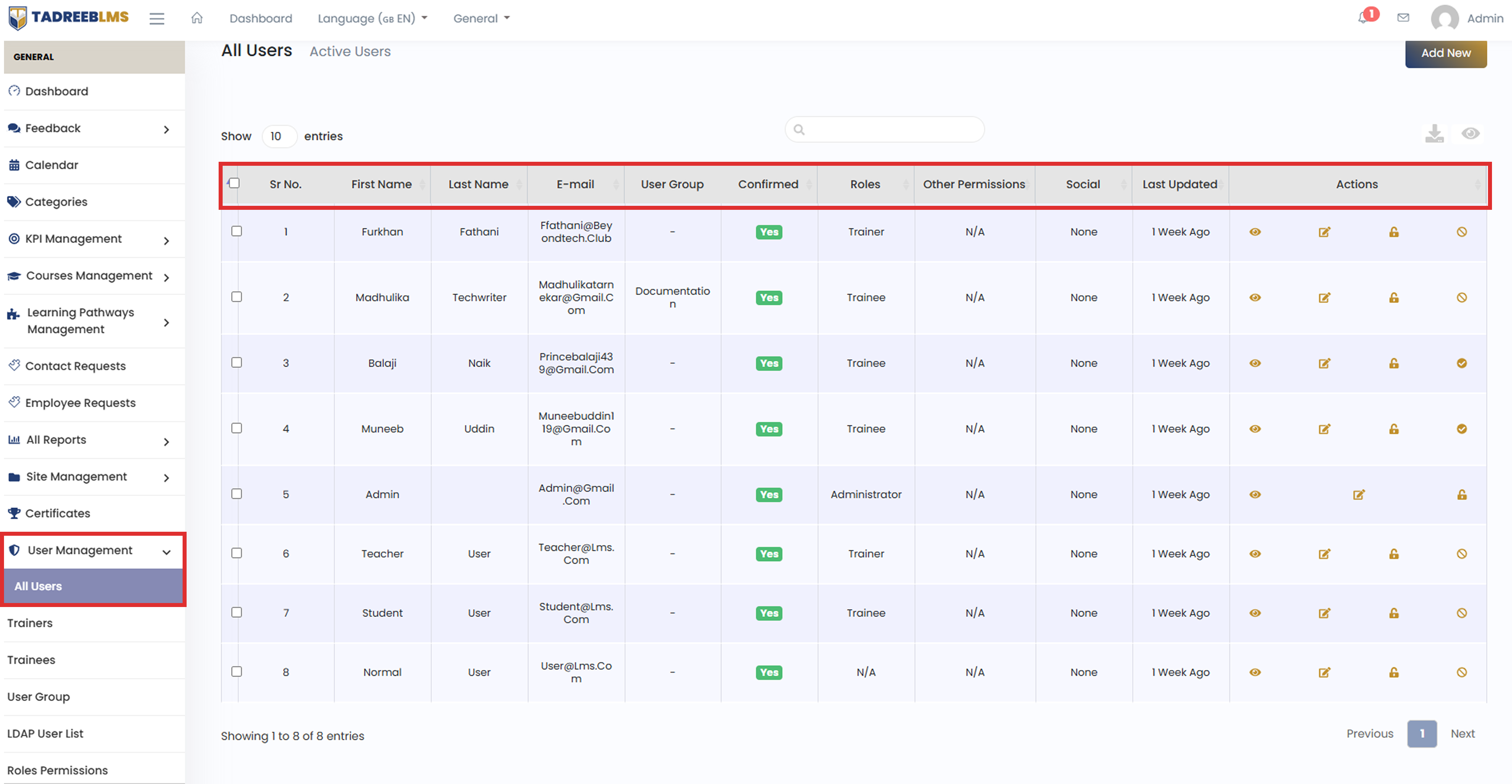The image size is (1512, 784).
Task: Select checkbox for row 4 Muneeb
Action: 237,428
